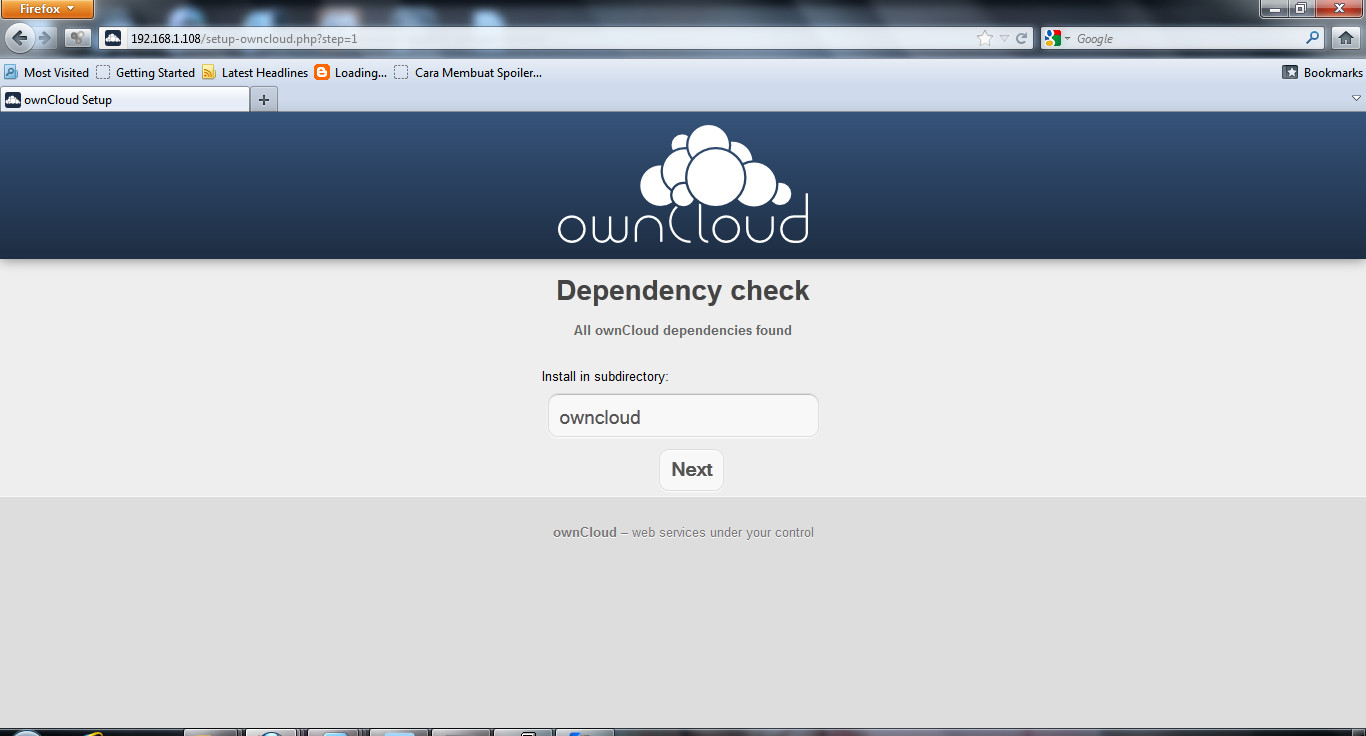Screen dimensions: 1366x736
Task: Open the Bookmarks menu button
Action: 1322,72
